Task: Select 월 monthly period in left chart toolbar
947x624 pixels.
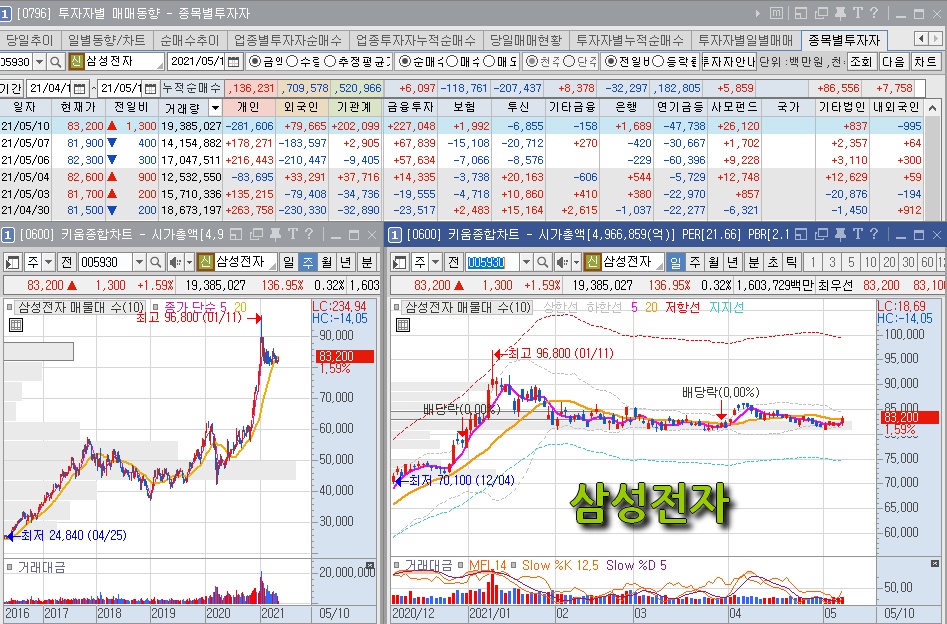Action: 327,262
